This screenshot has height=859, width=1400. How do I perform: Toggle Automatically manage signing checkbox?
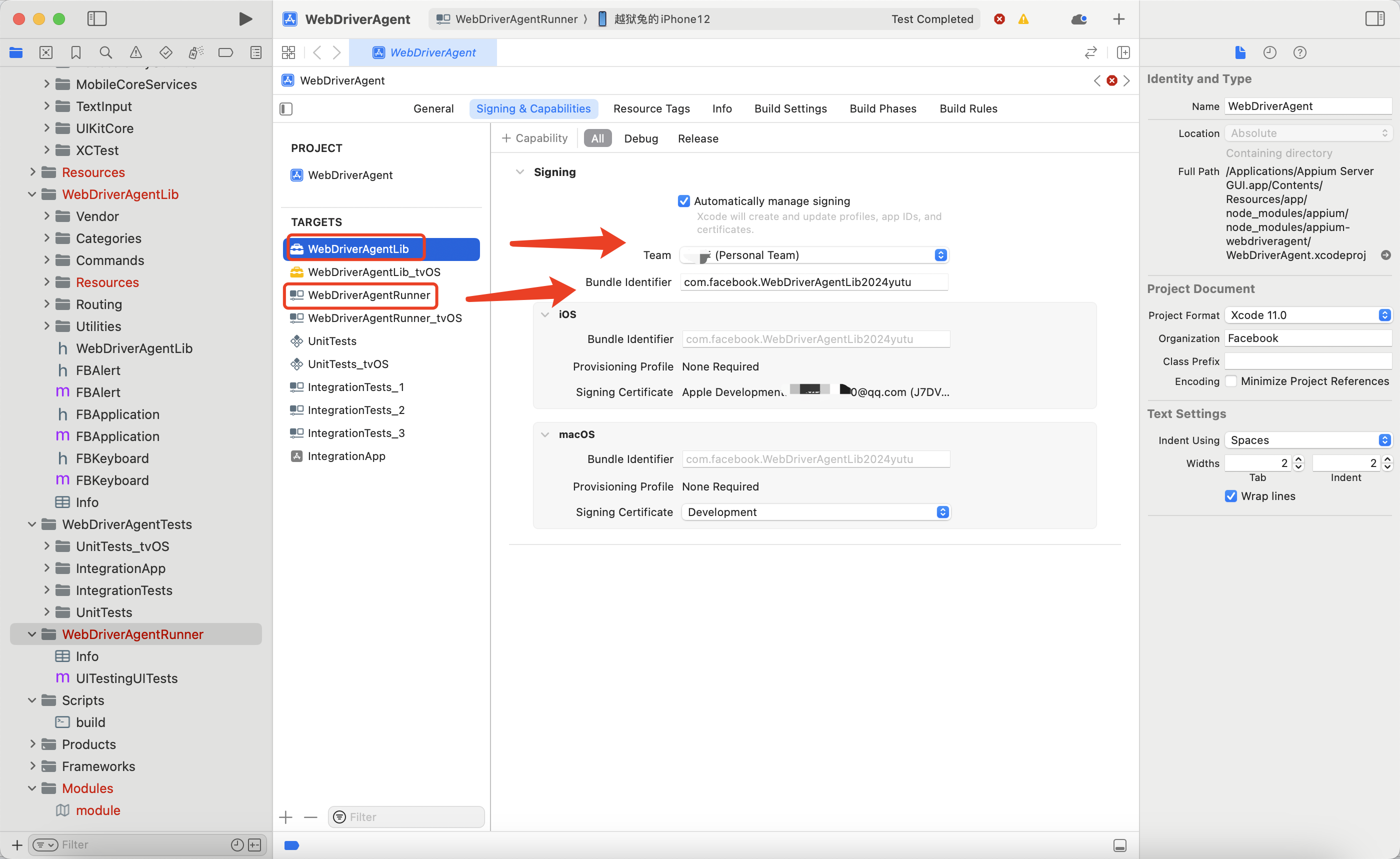[x=684, y=201]
